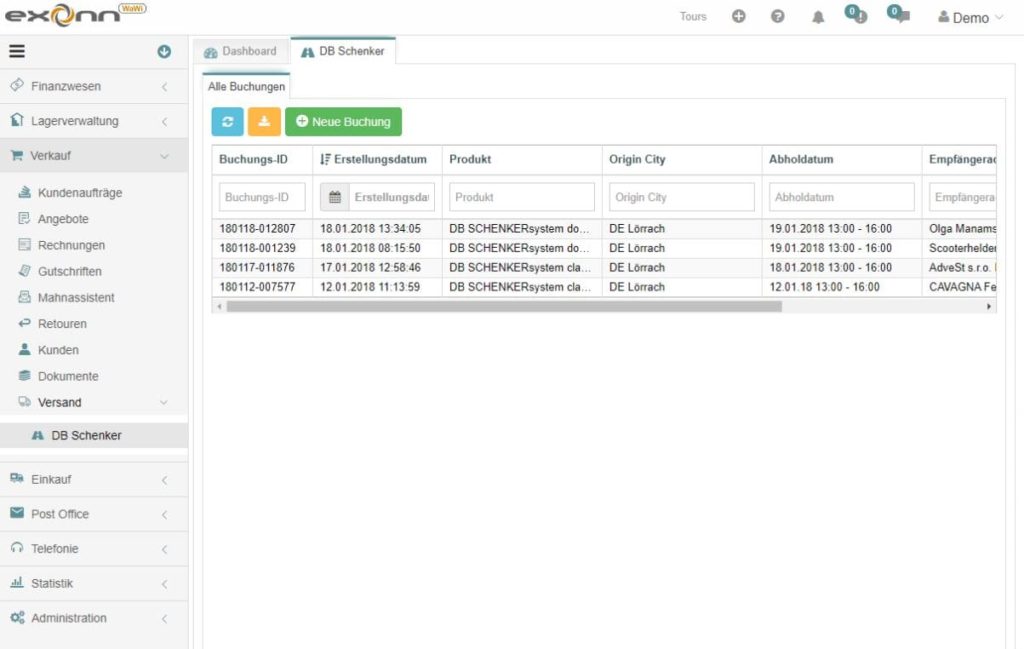The width and height of the screenshot is (1024, 649).
Task: Open Mahnassistent in the sidebar
Action: click(76, 297)
